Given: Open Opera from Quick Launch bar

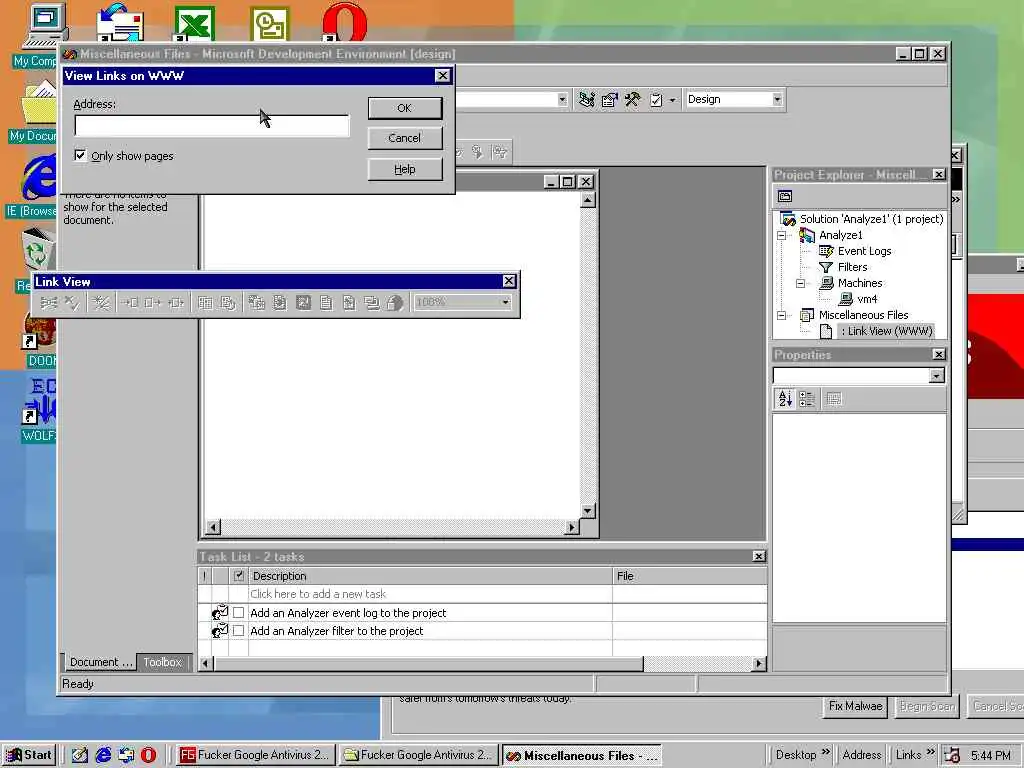Looking at the screenshot, I should point(149,755).
